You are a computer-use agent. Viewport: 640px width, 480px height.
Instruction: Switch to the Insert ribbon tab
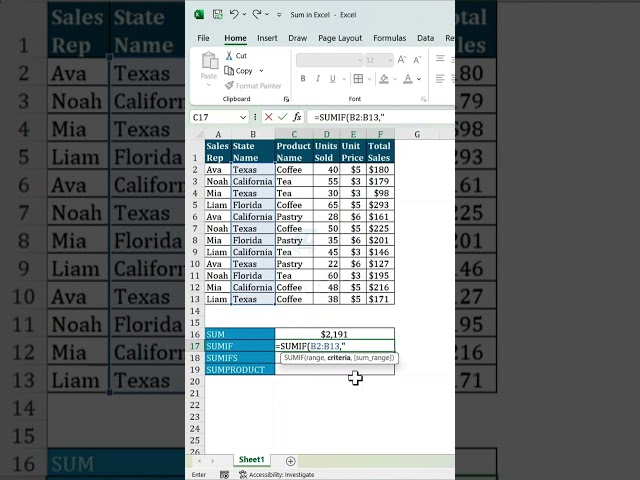267,38
